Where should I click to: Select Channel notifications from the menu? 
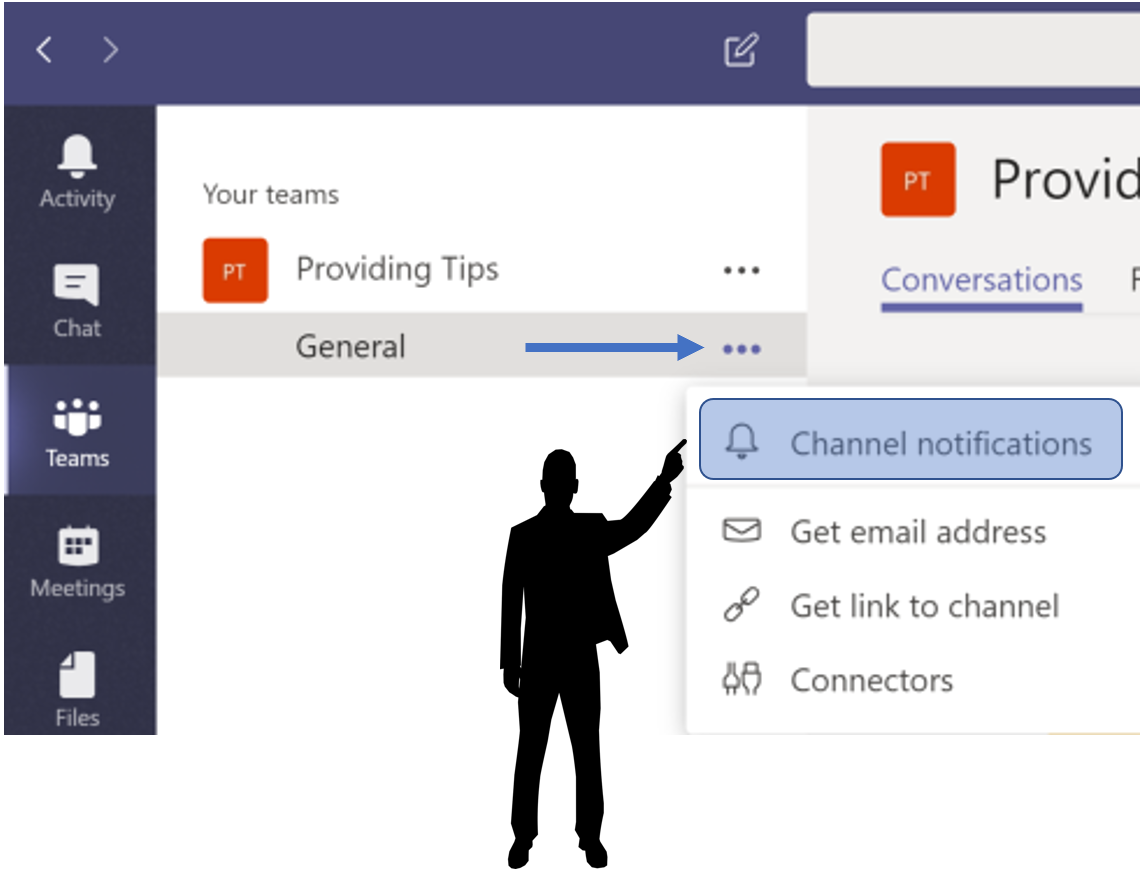coord(943,441)
